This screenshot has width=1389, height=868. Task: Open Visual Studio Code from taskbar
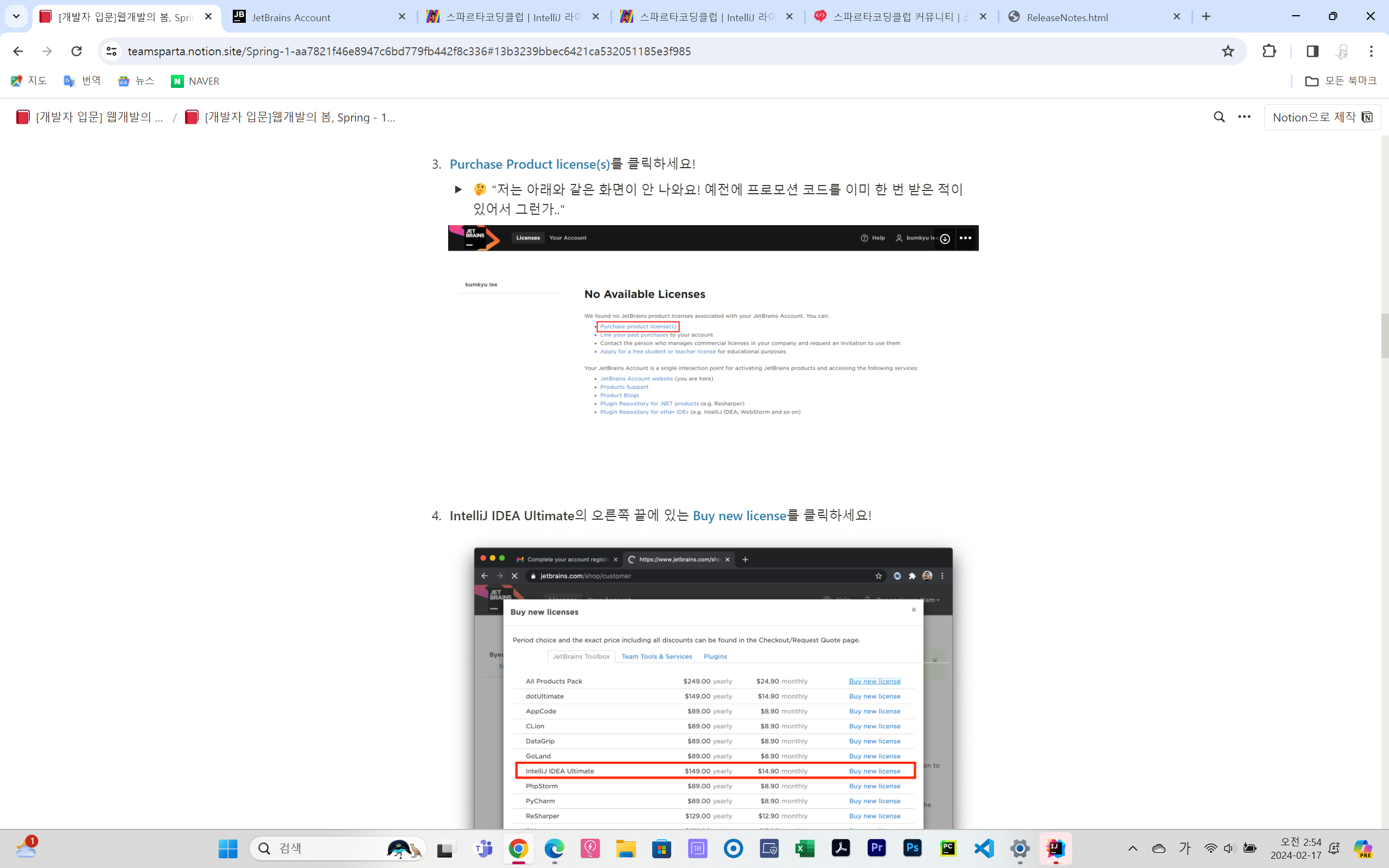pos(984,848)
